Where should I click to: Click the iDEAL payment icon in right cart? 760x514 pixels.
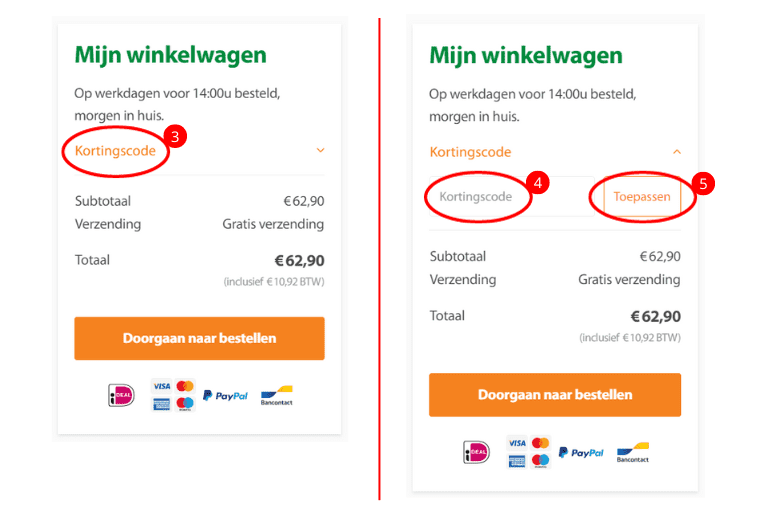pos(476,452)
